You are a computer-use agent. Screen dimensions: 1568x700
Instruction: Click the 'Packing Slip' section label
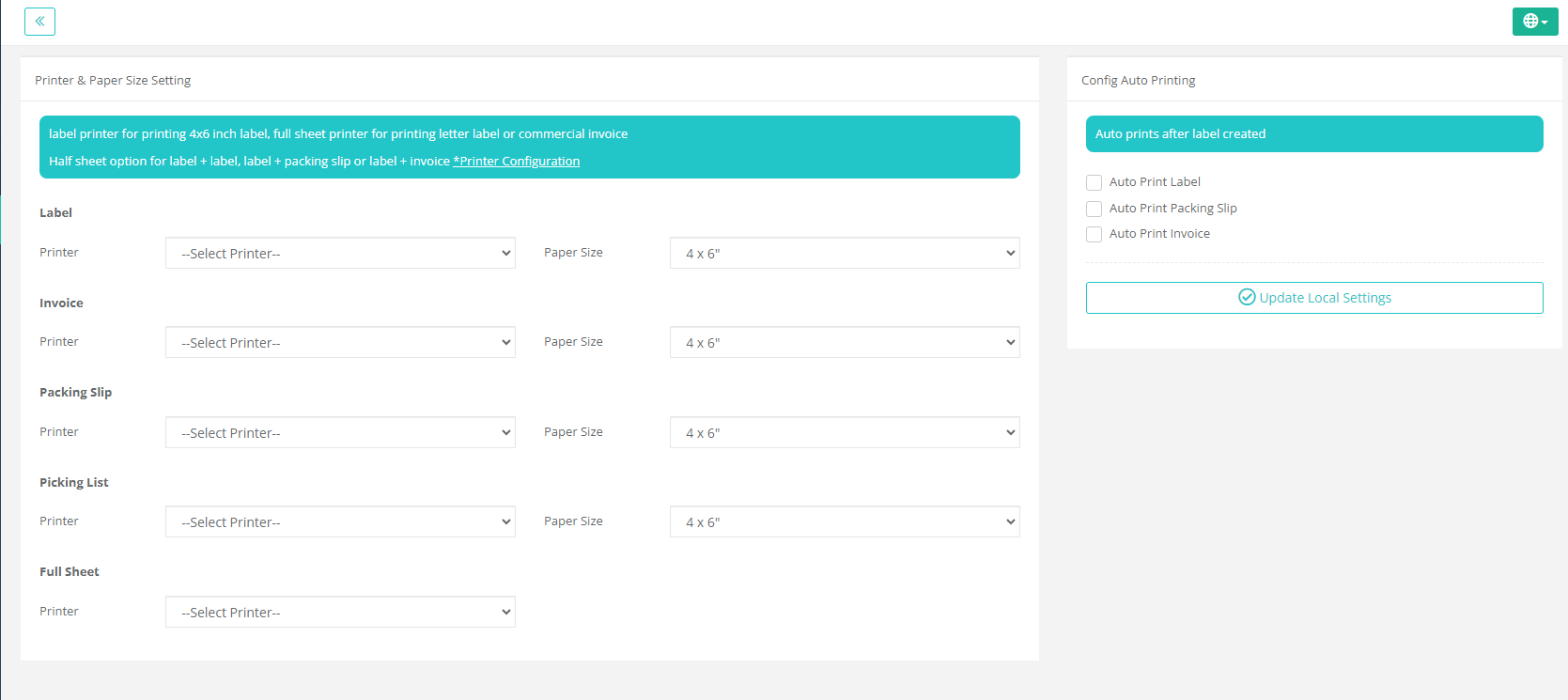[75, 393]
